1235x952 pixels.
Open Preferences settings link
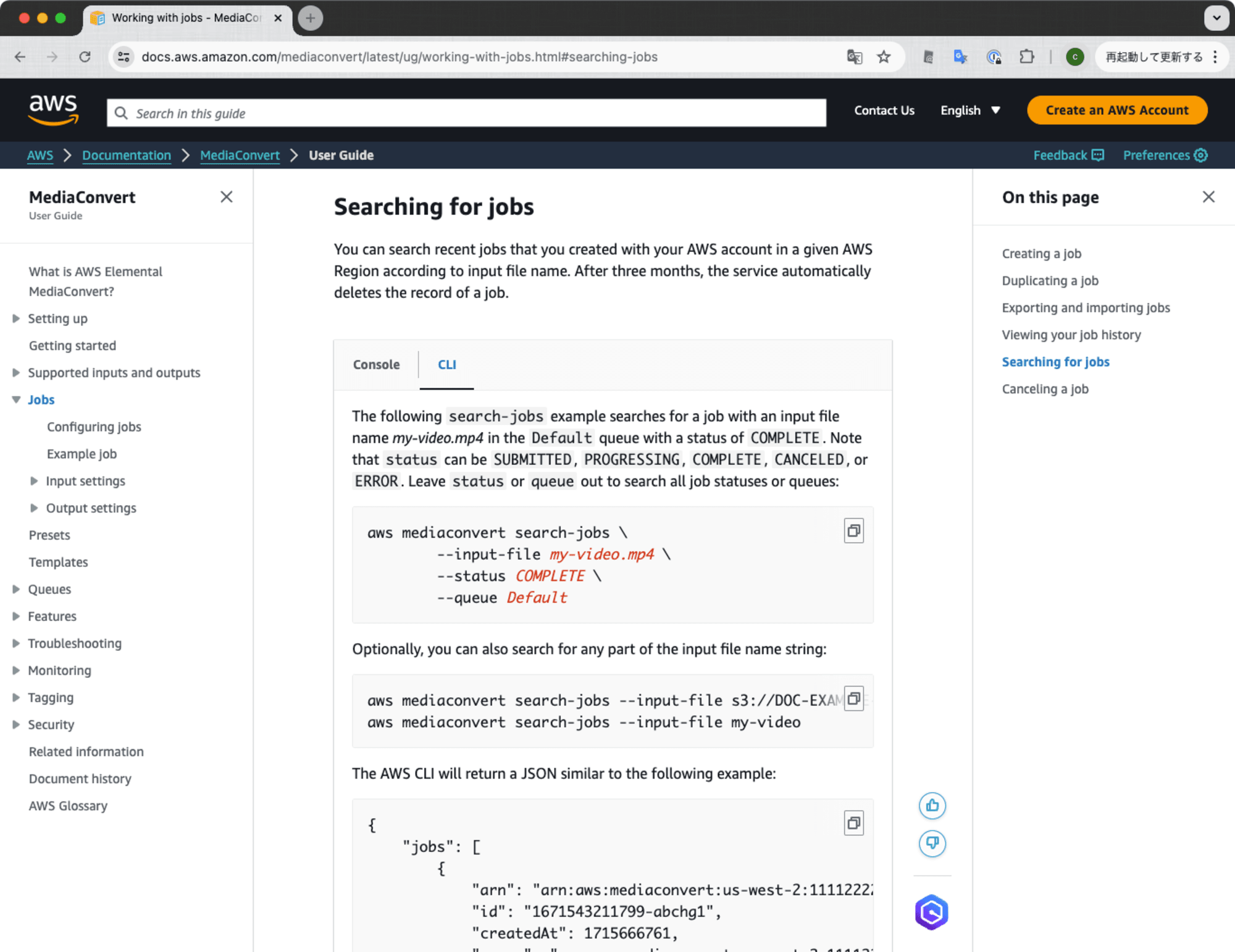pos(1165,155)
